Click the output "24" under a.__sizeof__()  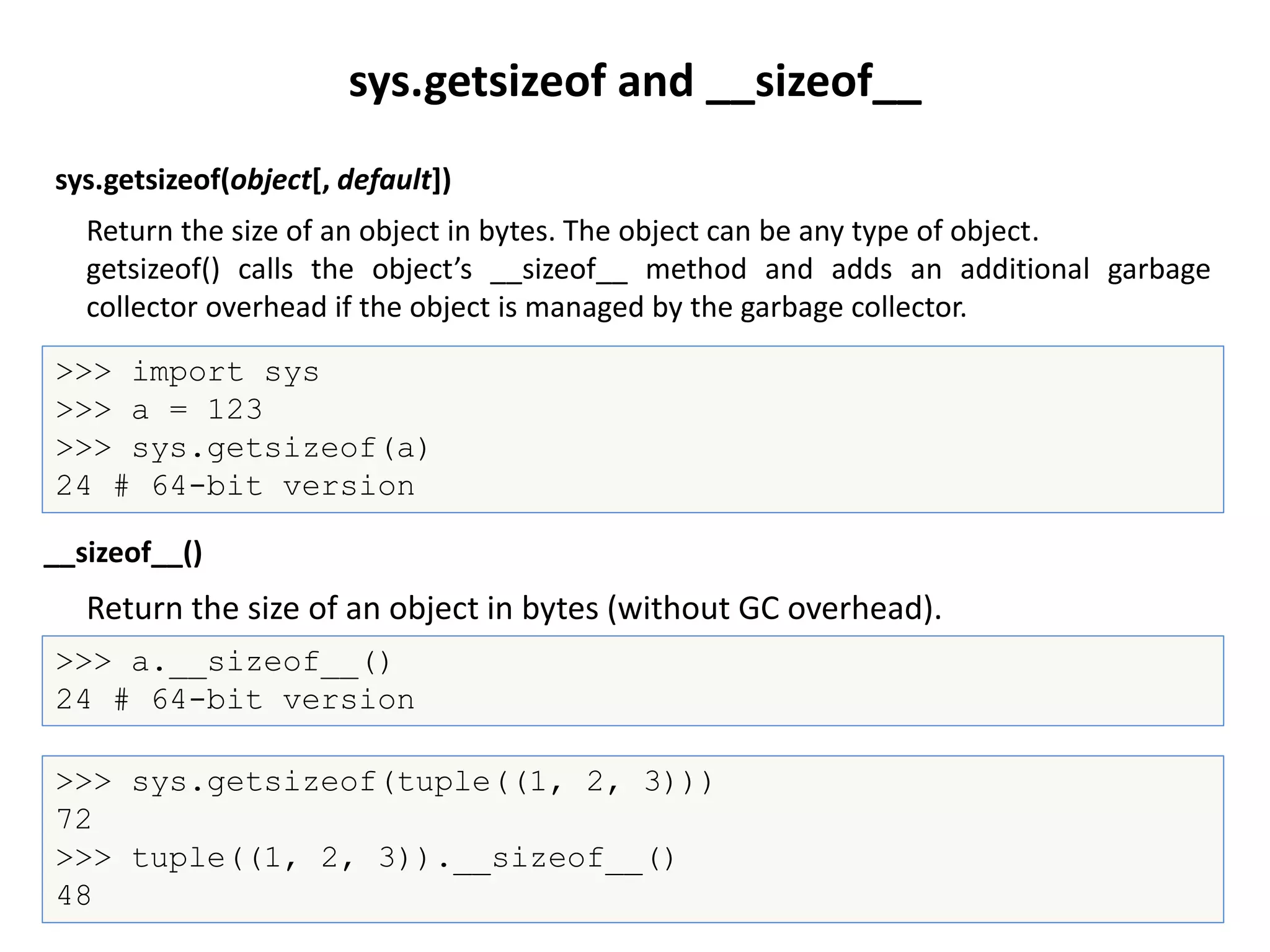click(73, 700)
